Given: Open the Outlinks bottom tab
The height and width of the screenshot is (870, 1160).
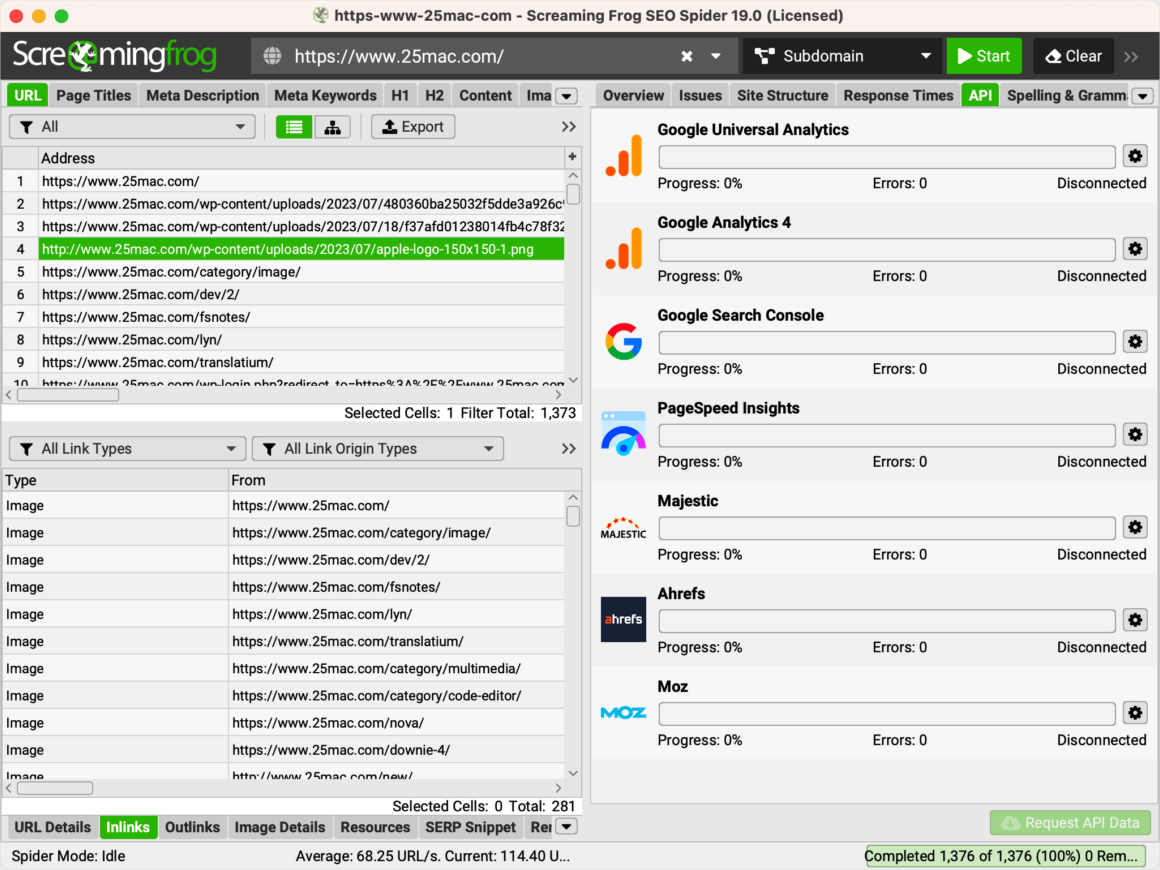Looking at the screenshot, I should coord(192,827).
